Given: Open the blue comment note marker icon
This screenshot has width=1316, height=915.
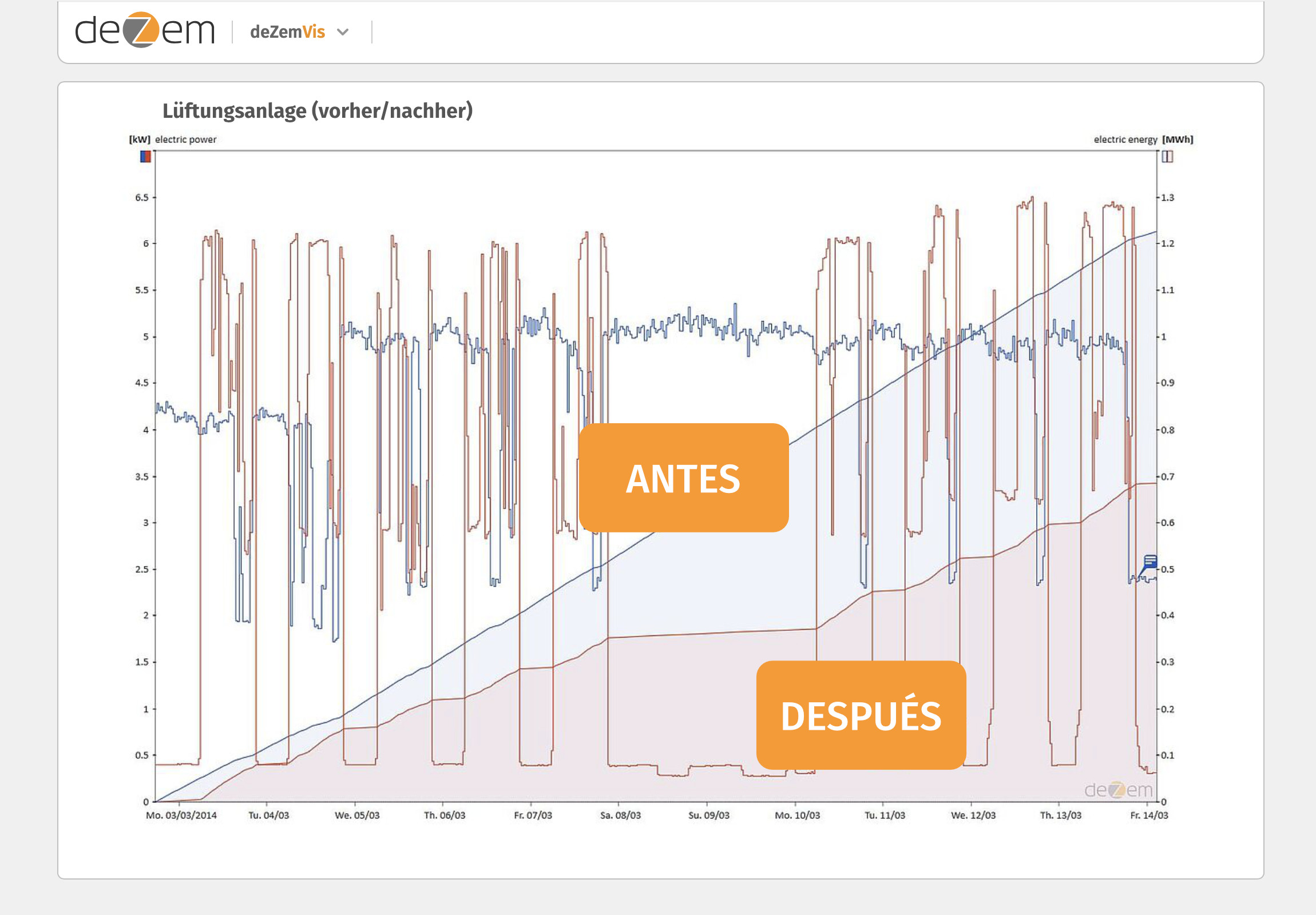Looking at the screenshot, I should tap(1149, 562).
